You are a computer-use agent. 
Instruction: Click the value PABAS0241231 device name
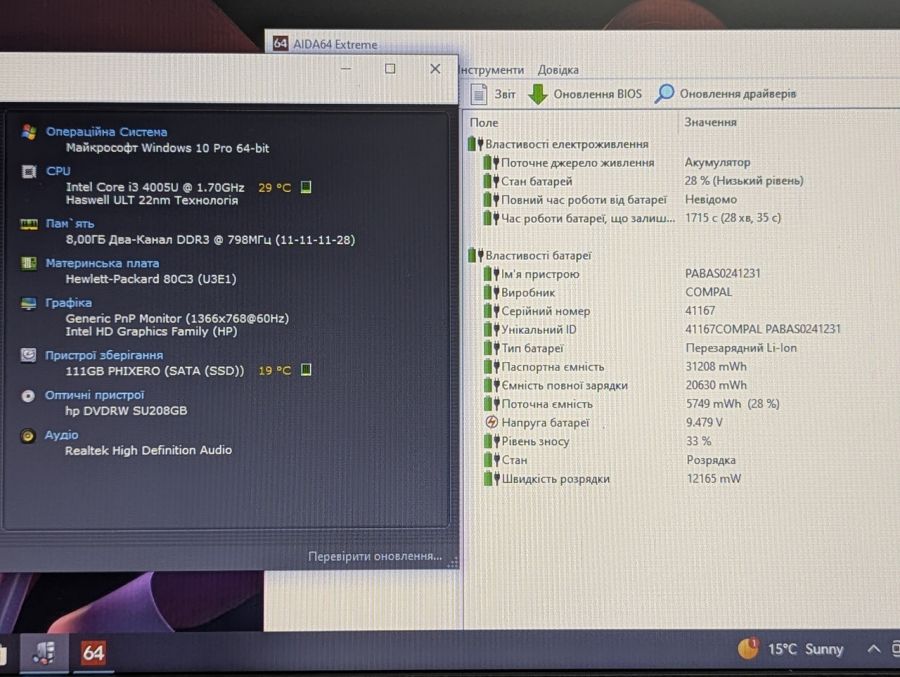[x=723, y=273]
